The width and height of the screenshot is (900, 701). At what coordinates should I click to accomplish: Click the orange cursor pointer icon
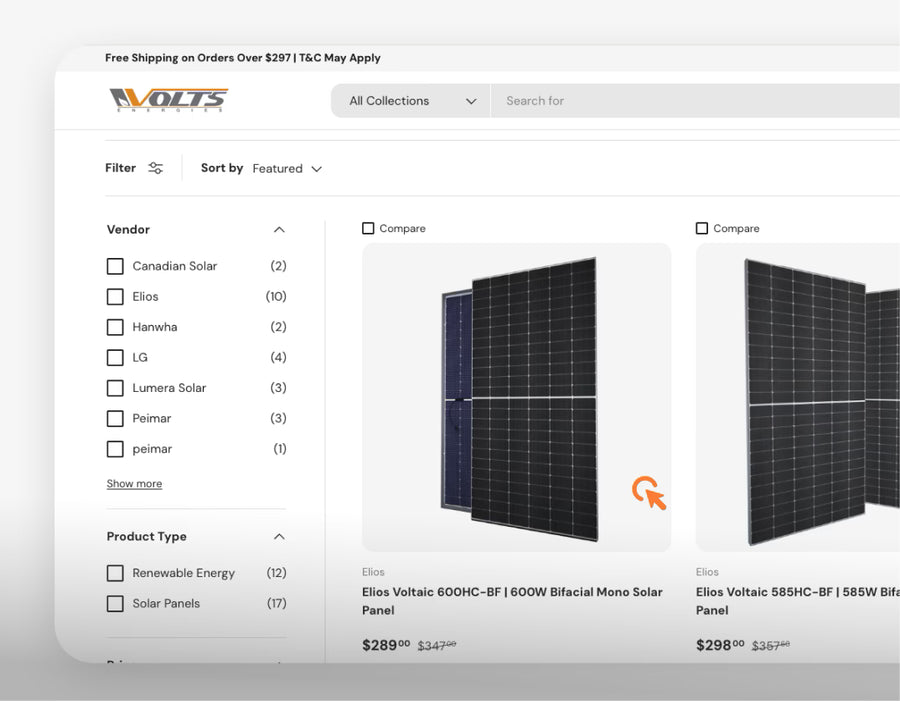coord(648,493)
